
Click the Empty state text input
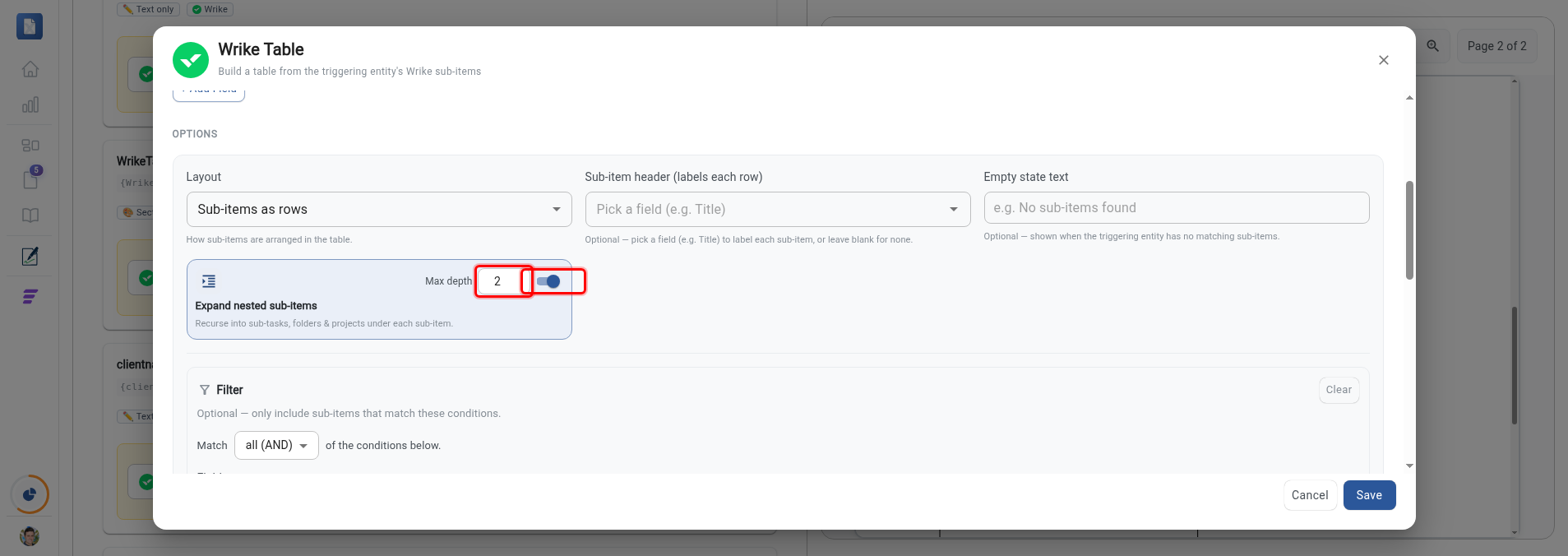[1177, 207]
